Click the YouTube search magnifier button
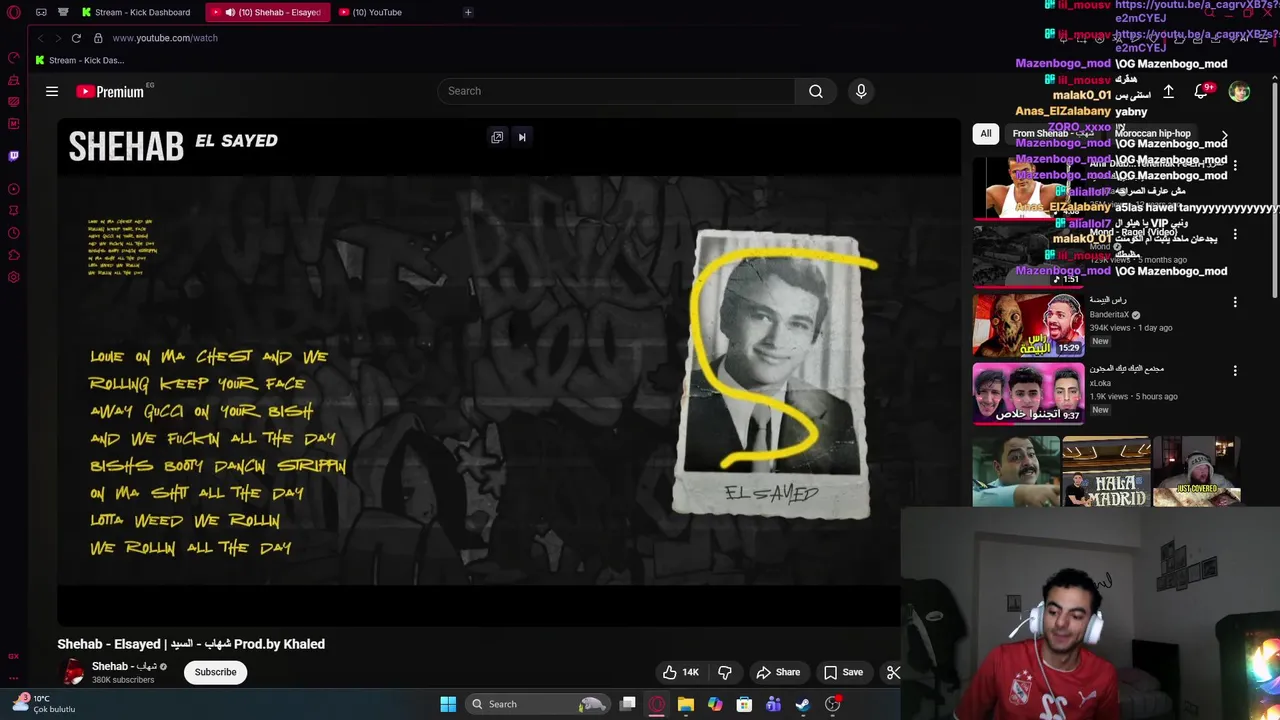 pos(816,91)
